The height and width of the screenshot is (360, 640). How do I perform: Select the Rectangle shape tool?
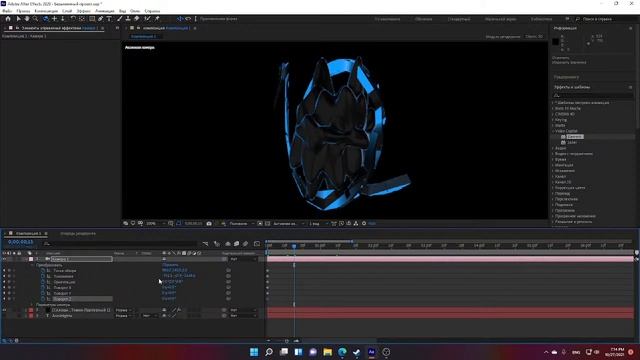[92, 19]
